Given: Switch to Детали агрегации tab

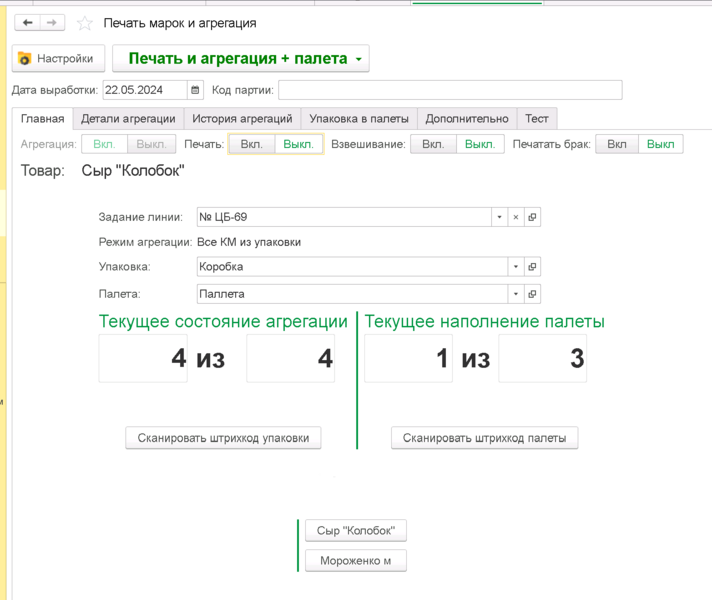Looking at the screenshot, I should point(128,119).
